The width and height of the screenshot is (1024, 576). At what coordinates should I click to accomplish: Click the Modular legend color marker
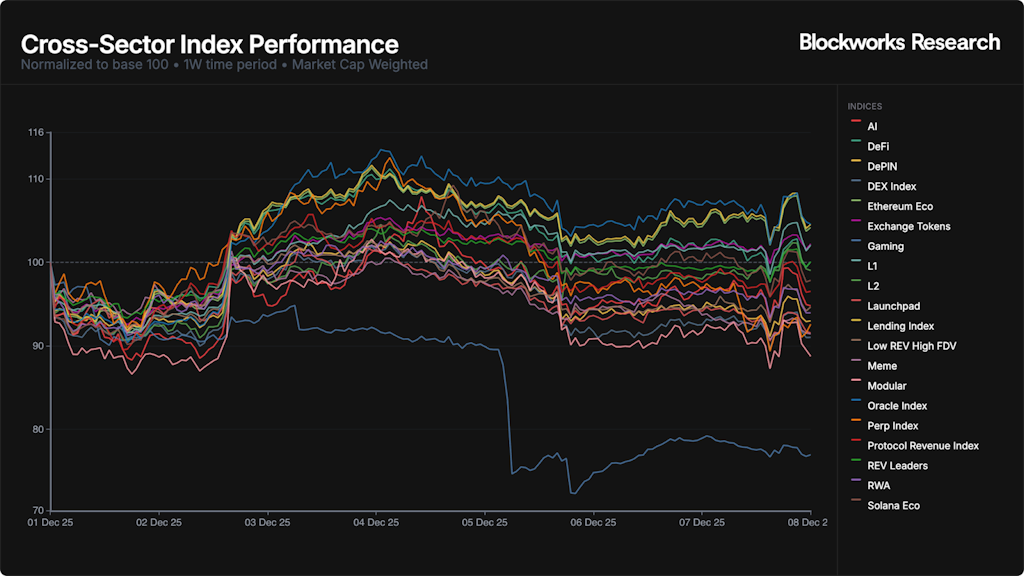(855, 387)
